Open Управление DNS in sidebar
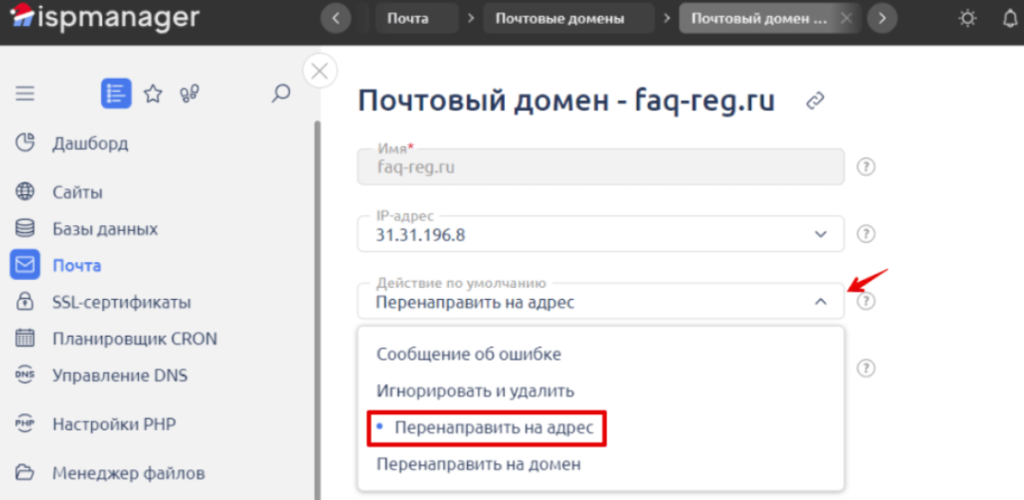Viewport: 1024px width, 500px height. [x=120, y=376]
